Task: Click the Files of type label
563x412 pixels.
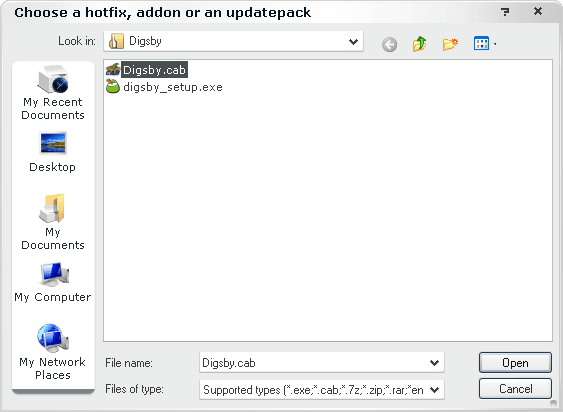Action: pos(134,389)
